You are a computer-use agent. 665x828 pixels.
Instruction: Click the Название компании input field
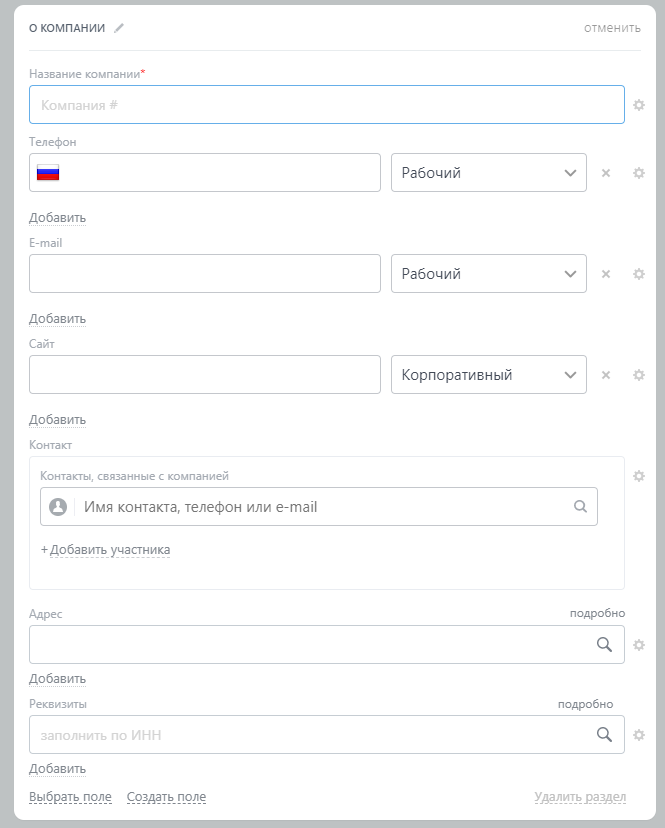click(x=326, y=105)
